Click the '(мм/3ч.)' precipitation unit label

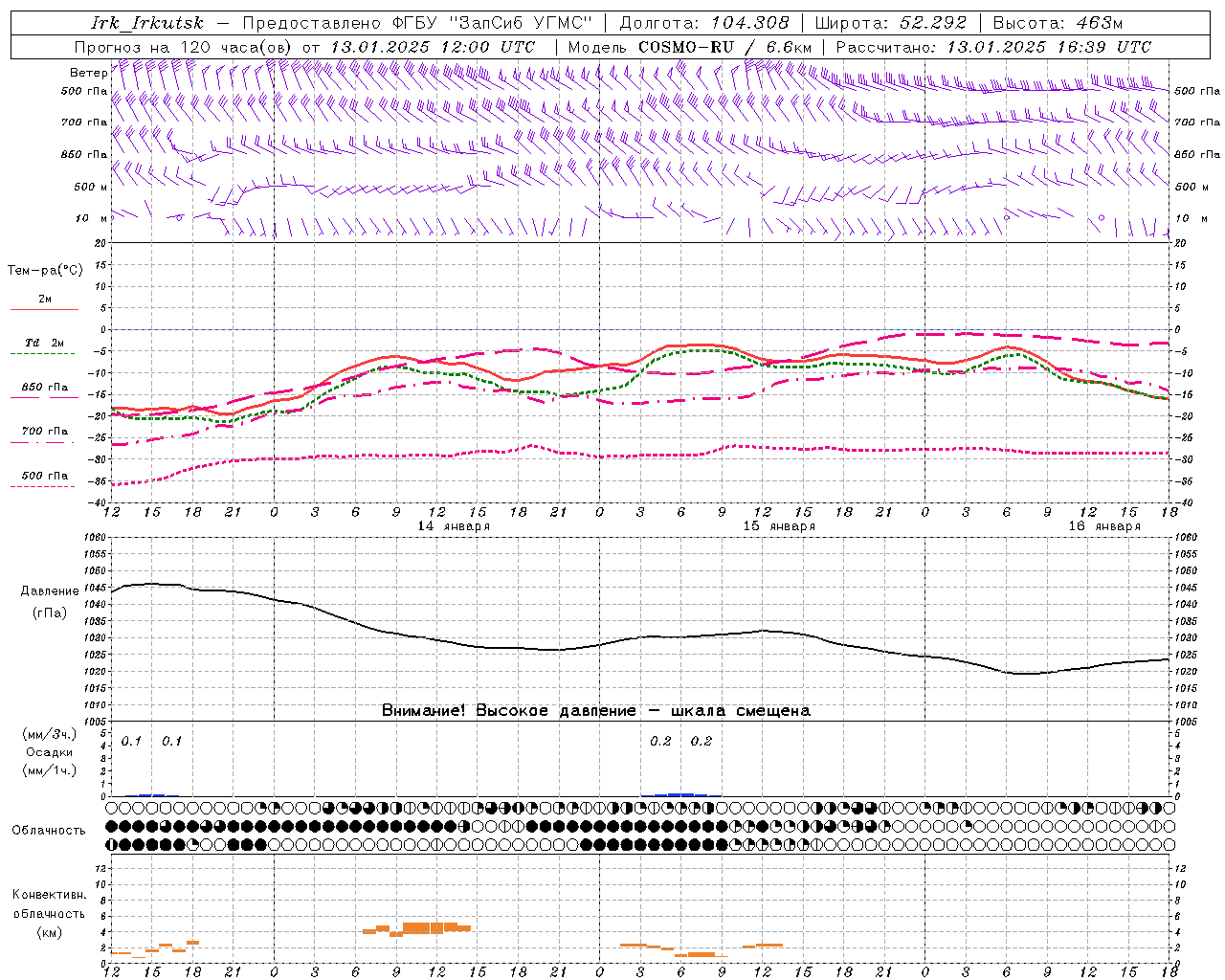tap(50, 734)
